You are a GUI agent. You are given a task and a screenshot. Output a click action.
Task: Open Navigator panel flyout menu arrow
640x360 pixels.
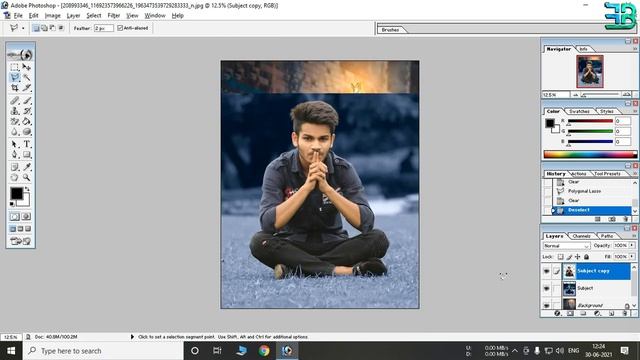[x=635, y=49]
